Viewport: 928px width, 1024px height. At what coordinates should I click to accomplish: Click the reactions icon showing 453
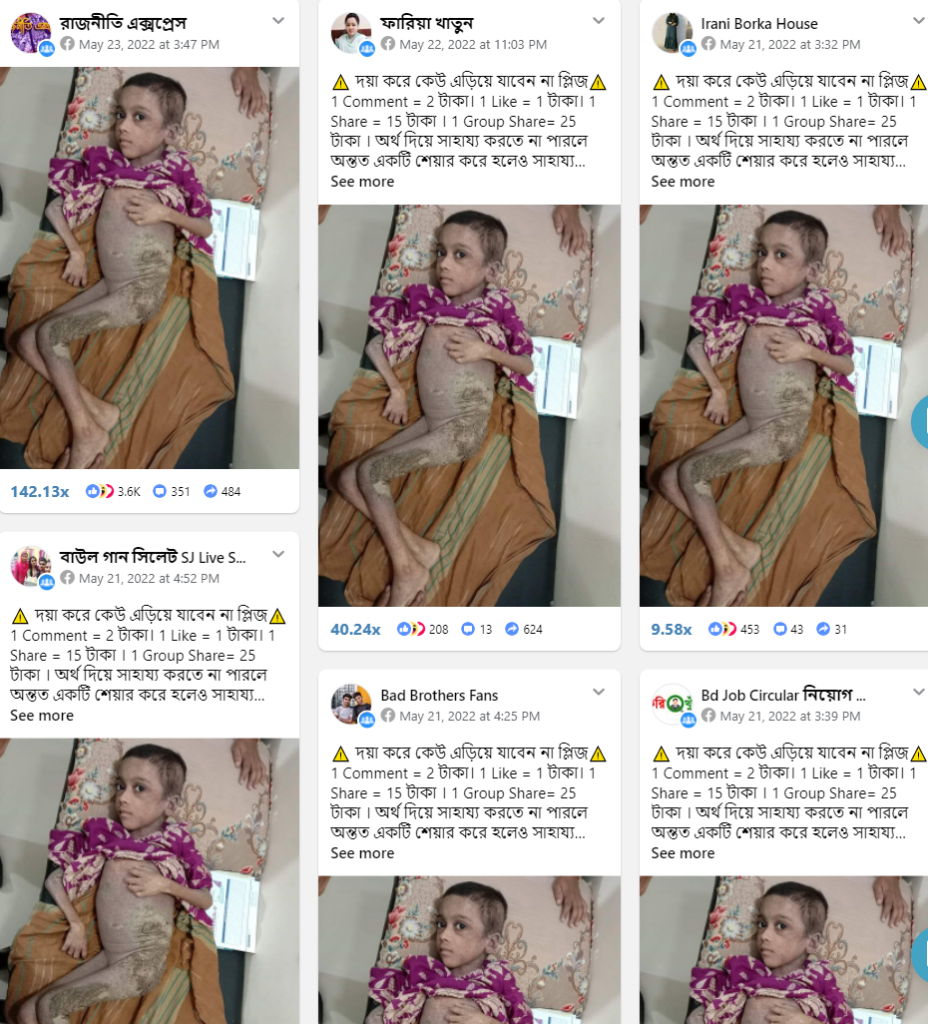pos(722,629)
